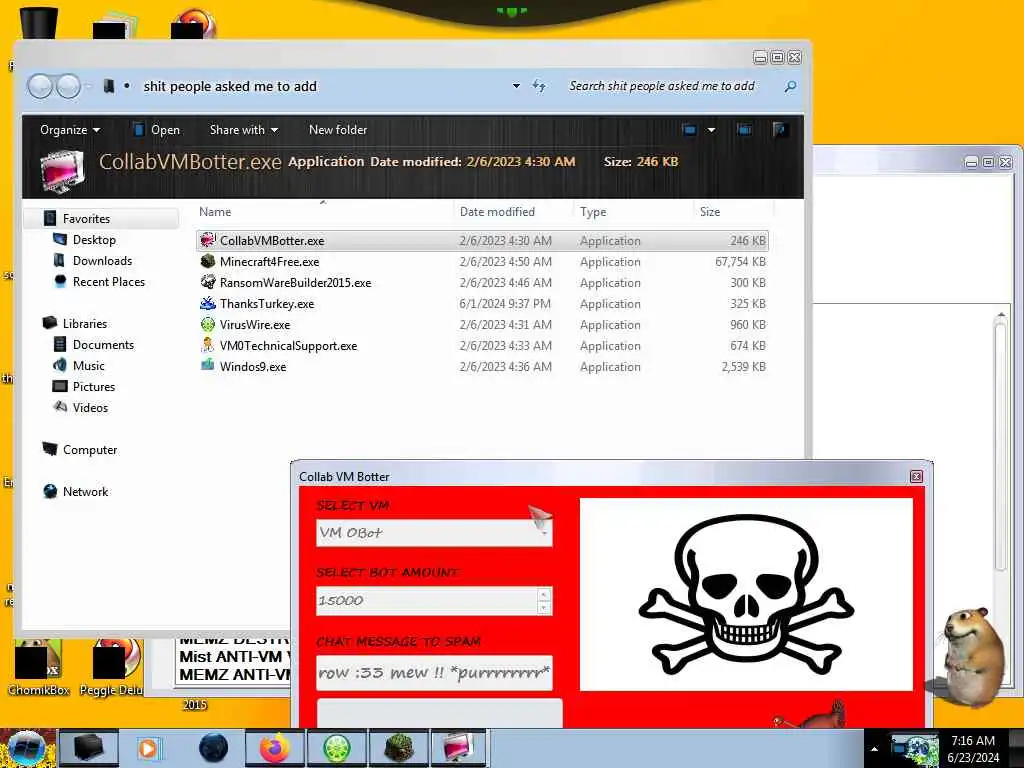The image size is (1024, 768).
Task: Click the Windos9.exe file icon
Action: click(x=208, y=366)
